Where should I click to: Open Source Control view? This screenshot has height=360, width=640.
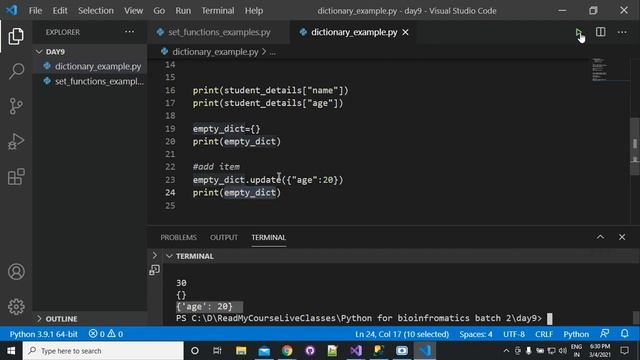coord(16,106)
